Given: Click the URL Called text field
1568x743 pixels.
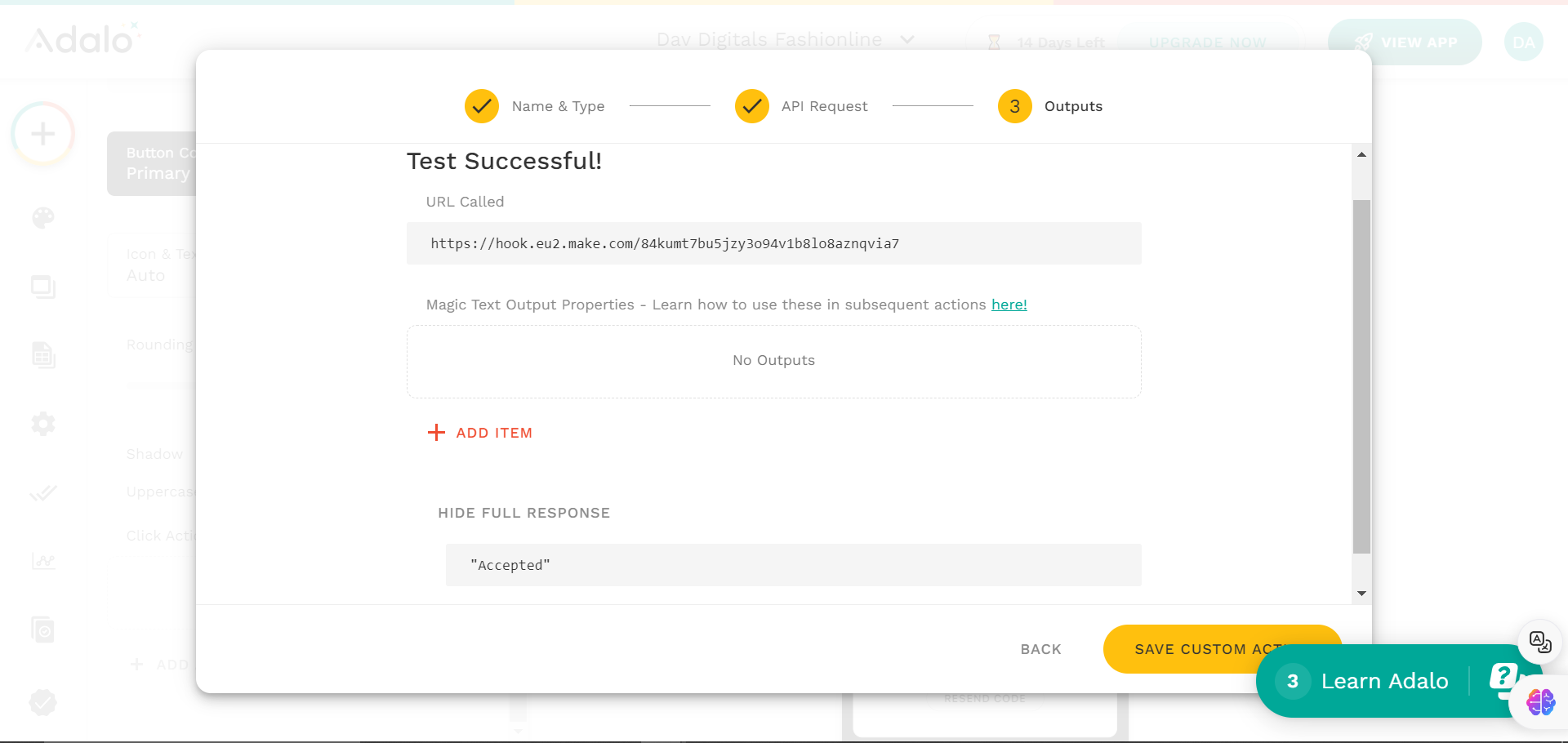Looking at the screenshot, I should click(x=773, y=243).
